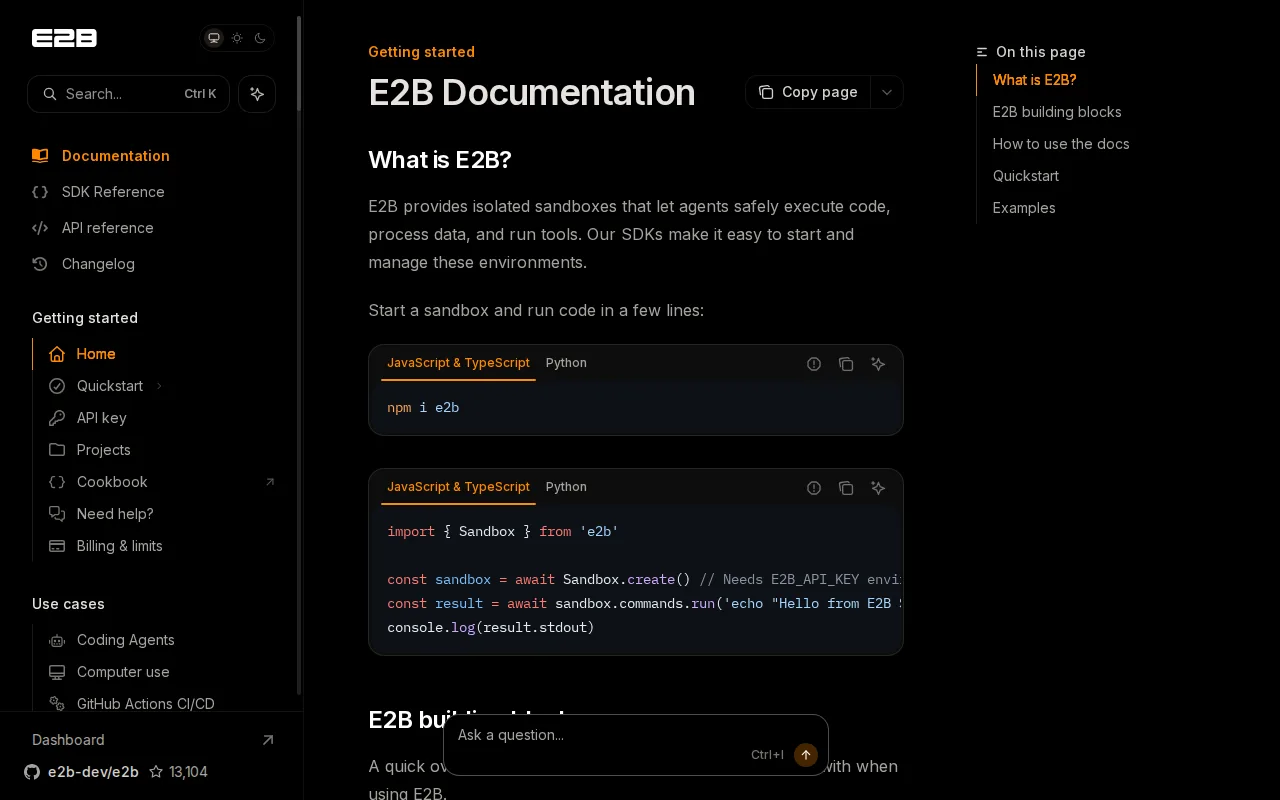Image resolution: width=1280 pixels, height=800 pixels.
Task: Jump to How to use the docs
Action: click(1061, 144)
